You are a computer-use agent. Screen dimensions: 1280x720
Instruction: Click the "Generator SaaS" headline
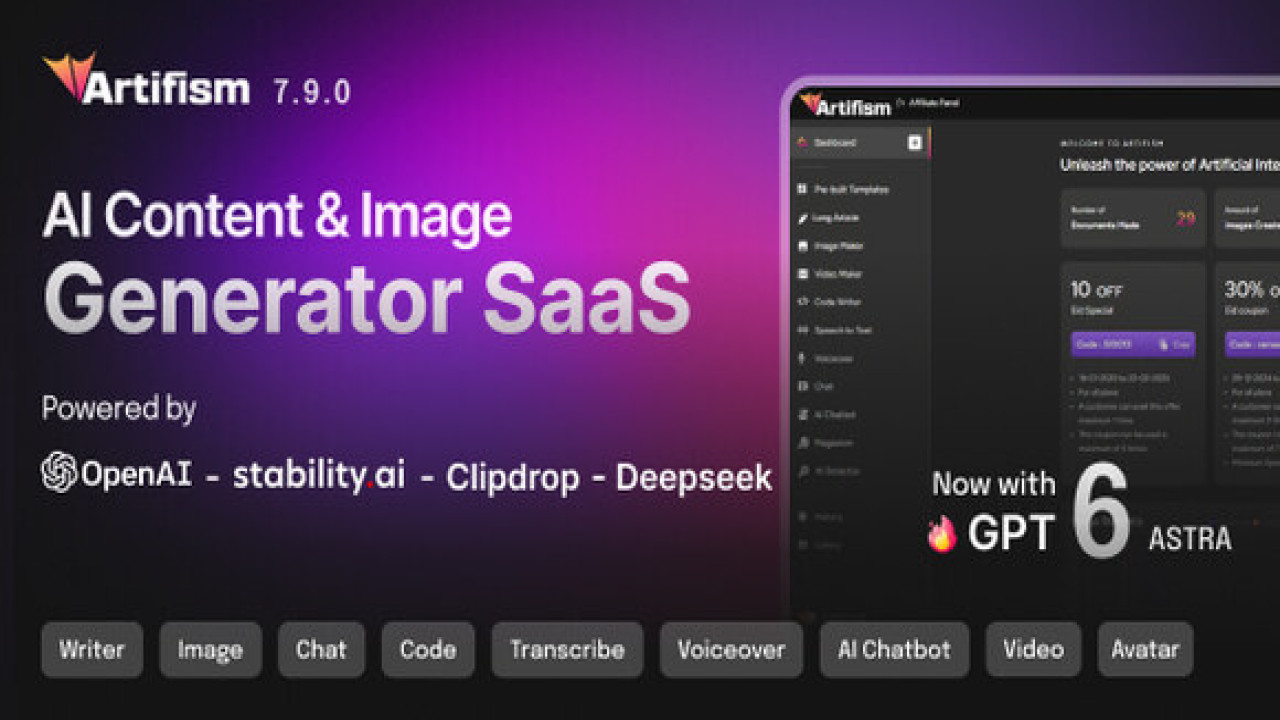(366, 299)
